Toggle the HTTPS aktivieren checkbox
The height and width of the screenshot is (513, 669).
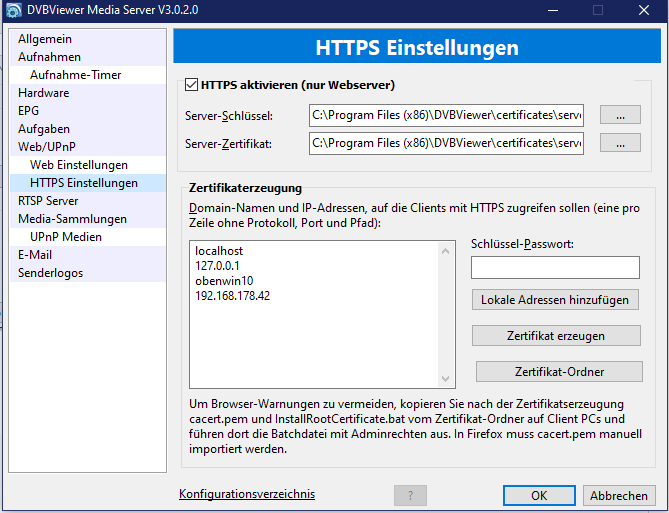click(192, 85)
